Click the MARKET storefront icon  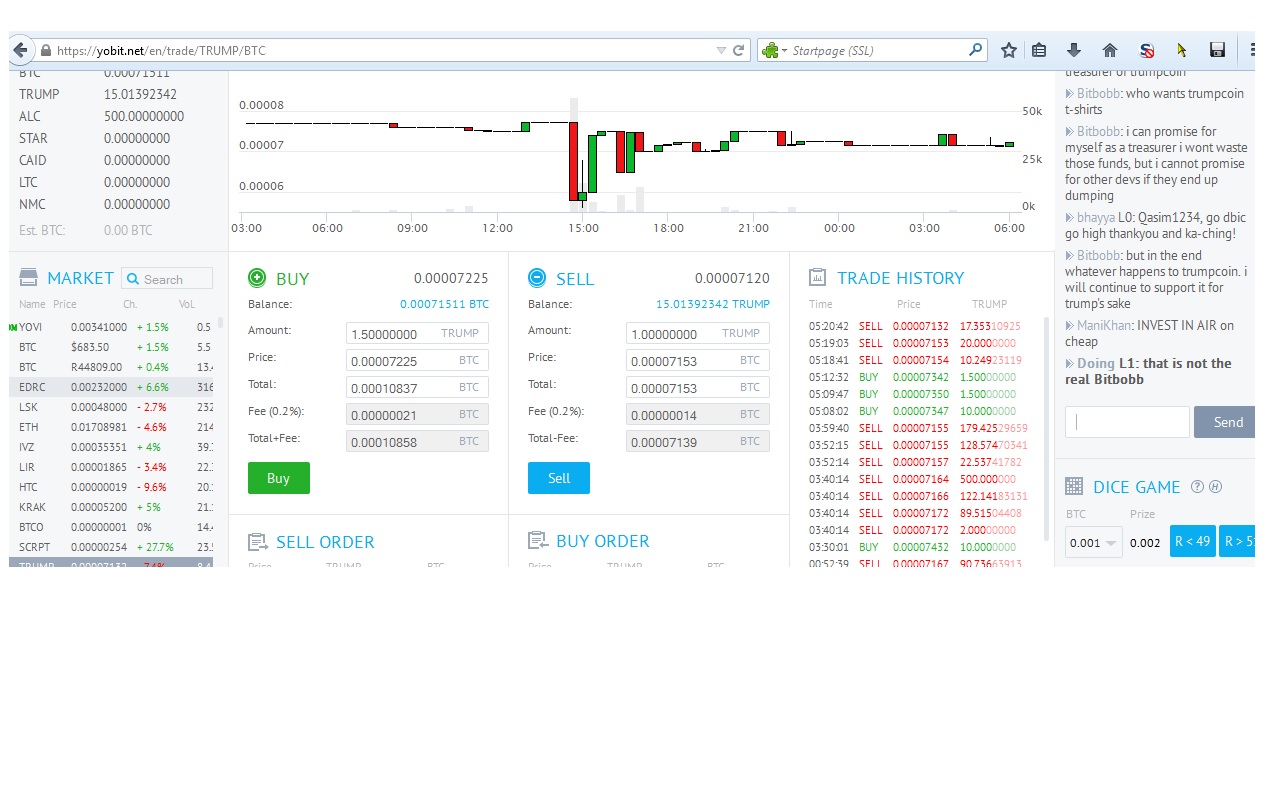28,277
